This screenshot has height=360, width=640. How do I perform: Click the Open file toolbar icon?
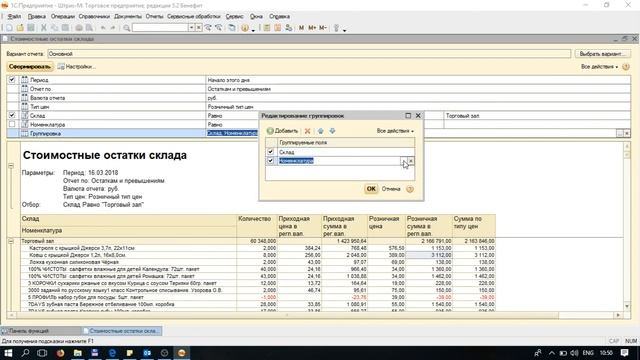tap(20, 28)
